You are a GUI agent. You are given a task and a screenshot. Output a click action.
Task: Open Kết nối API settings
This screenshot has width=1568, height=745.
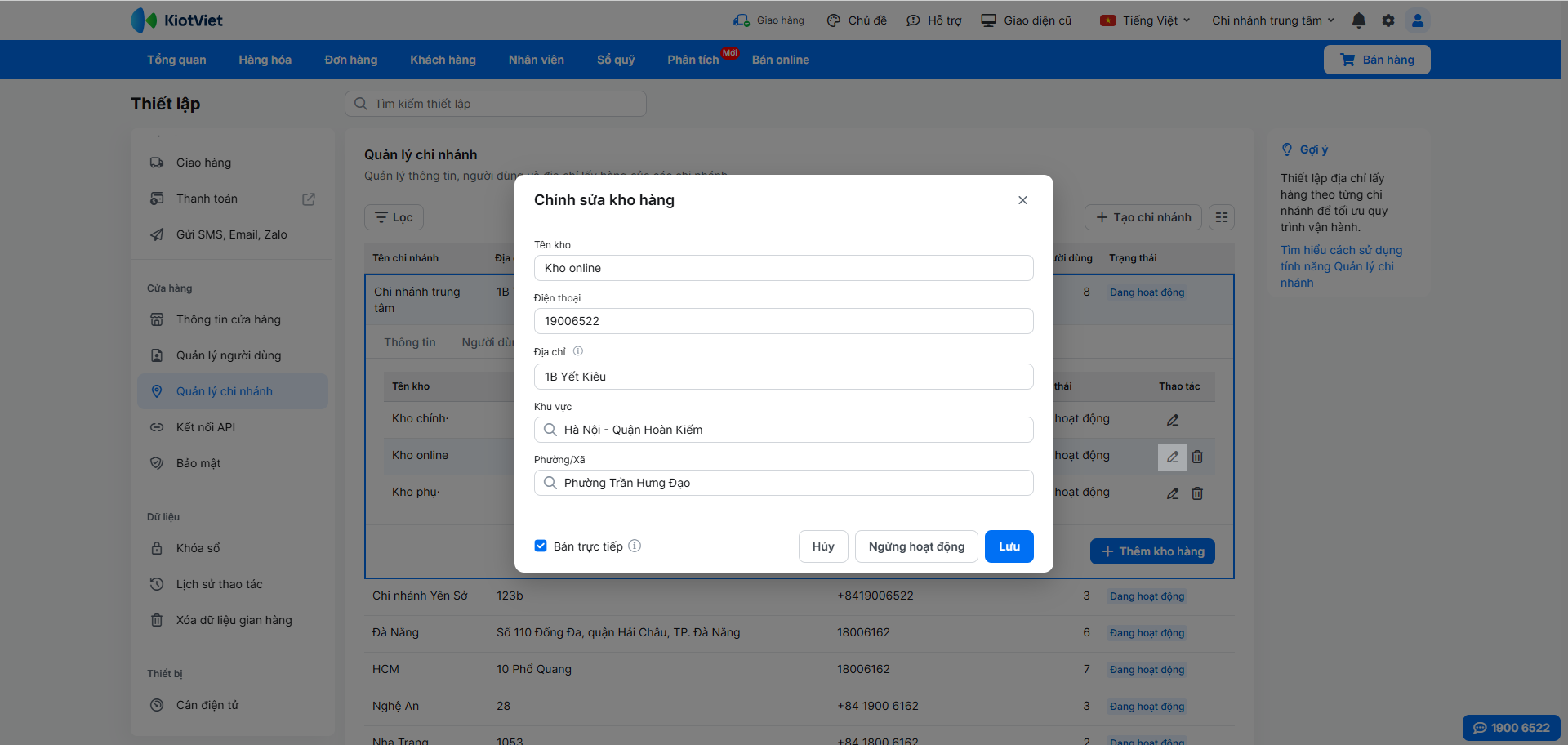pyautogui.click(x=233, y=427)
